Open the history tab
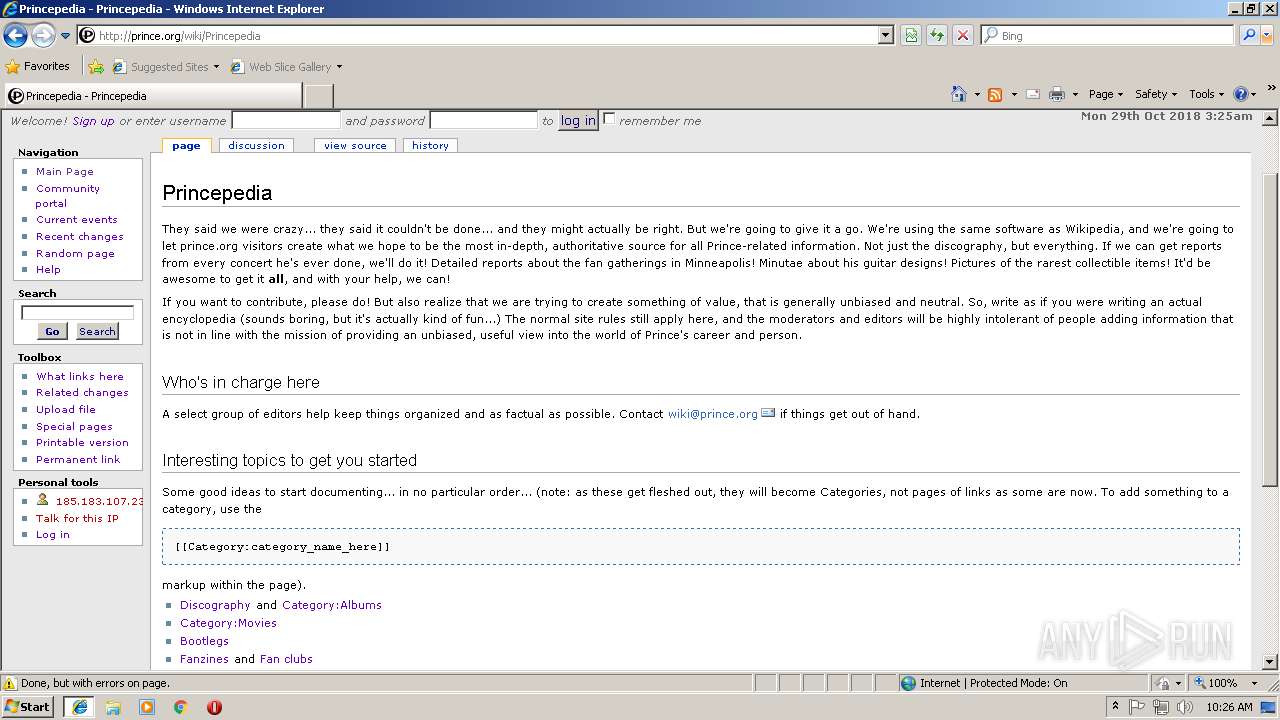The image size is (1280, 720). (430, 145)
